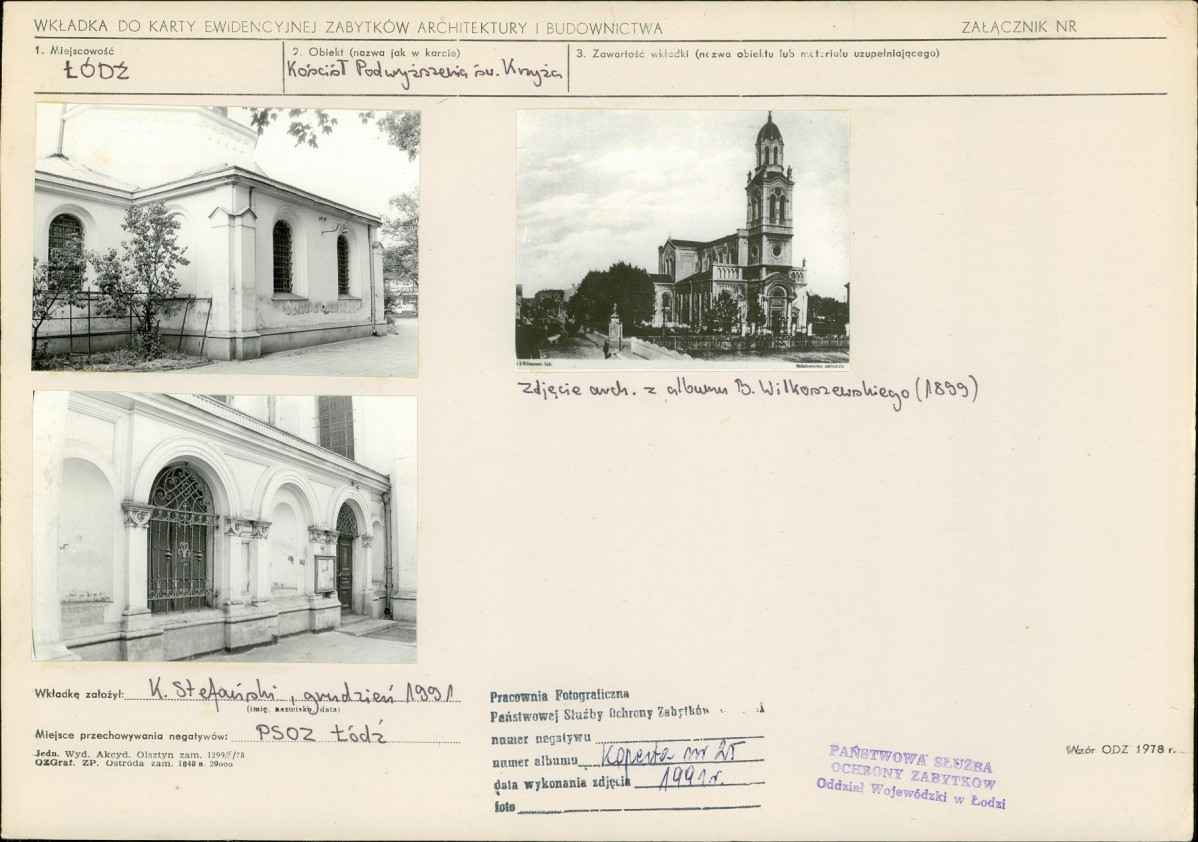Click the bottom-left arched entrance photo
This screenshot has height=842, width=1198.
225,526
